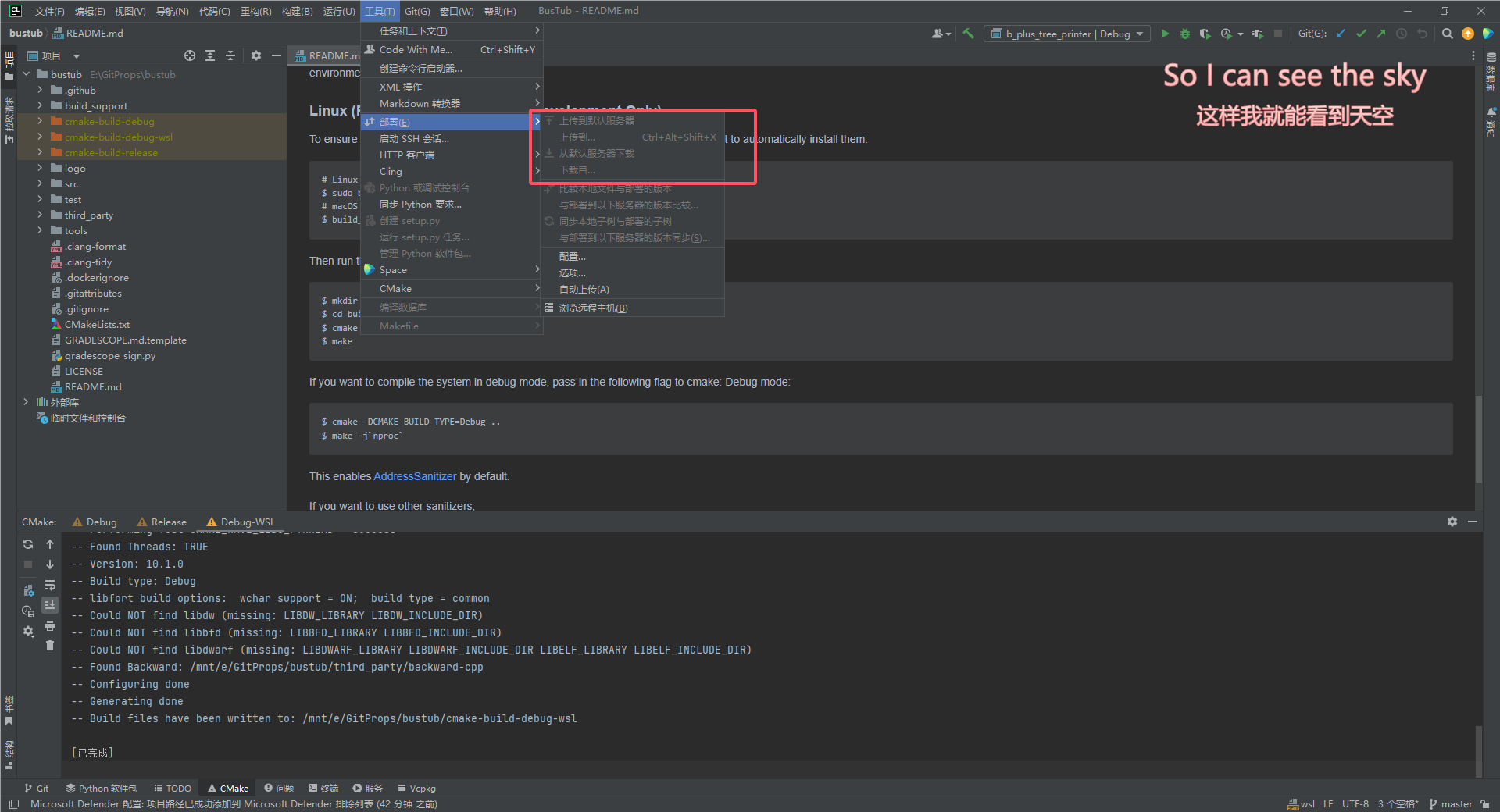
Task: Click CMake scroll down arrow
Action: click(50, 564)
